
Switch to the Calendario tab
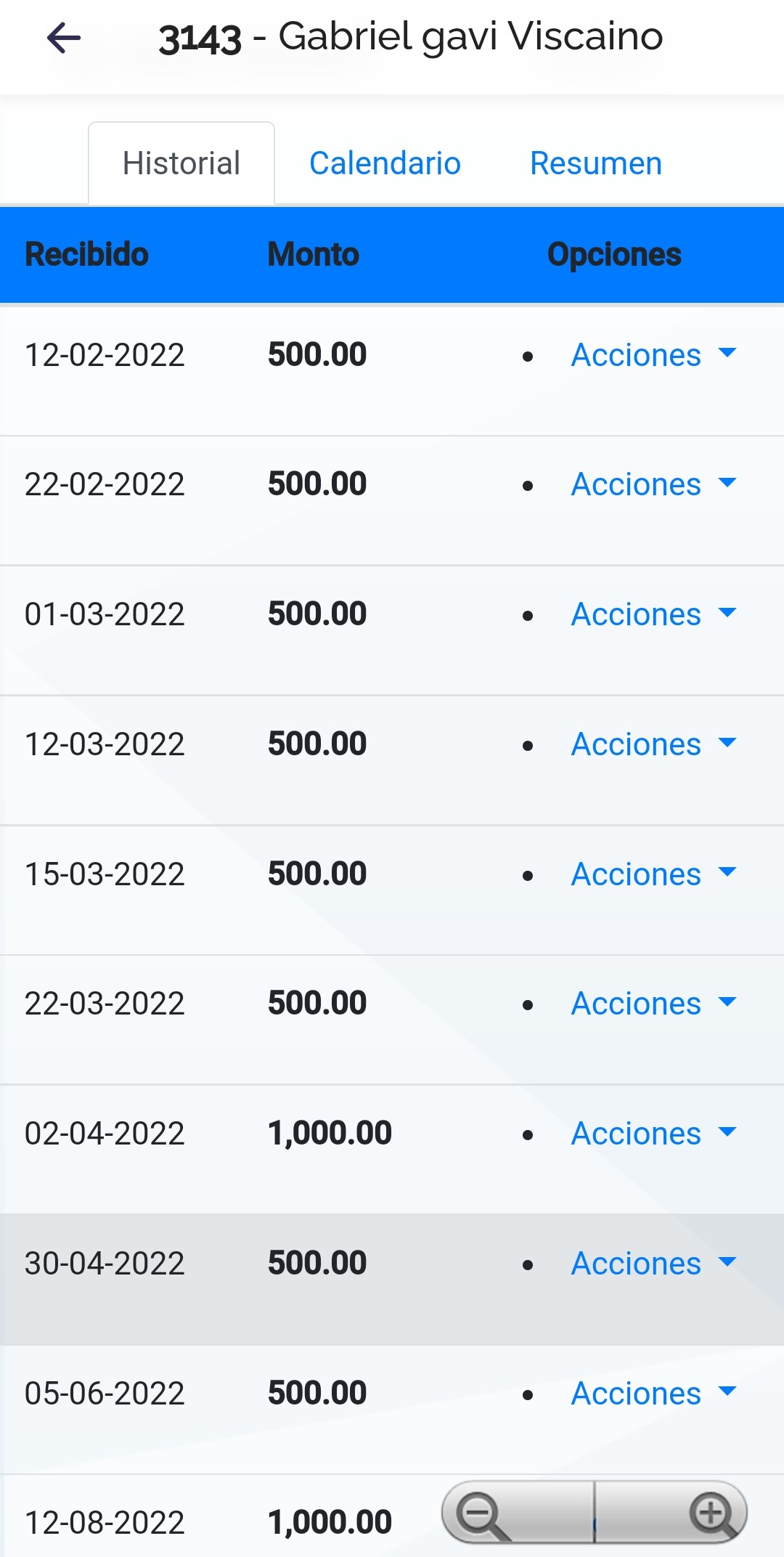point(385,163)
